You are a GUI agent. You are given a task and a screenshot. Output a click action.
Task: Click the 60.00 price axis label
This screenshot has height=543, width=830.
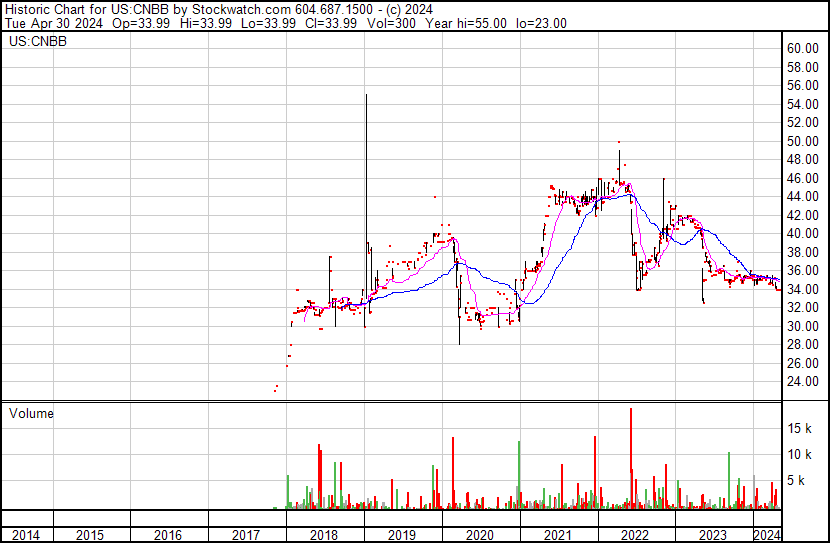click(x=802, y=48)
